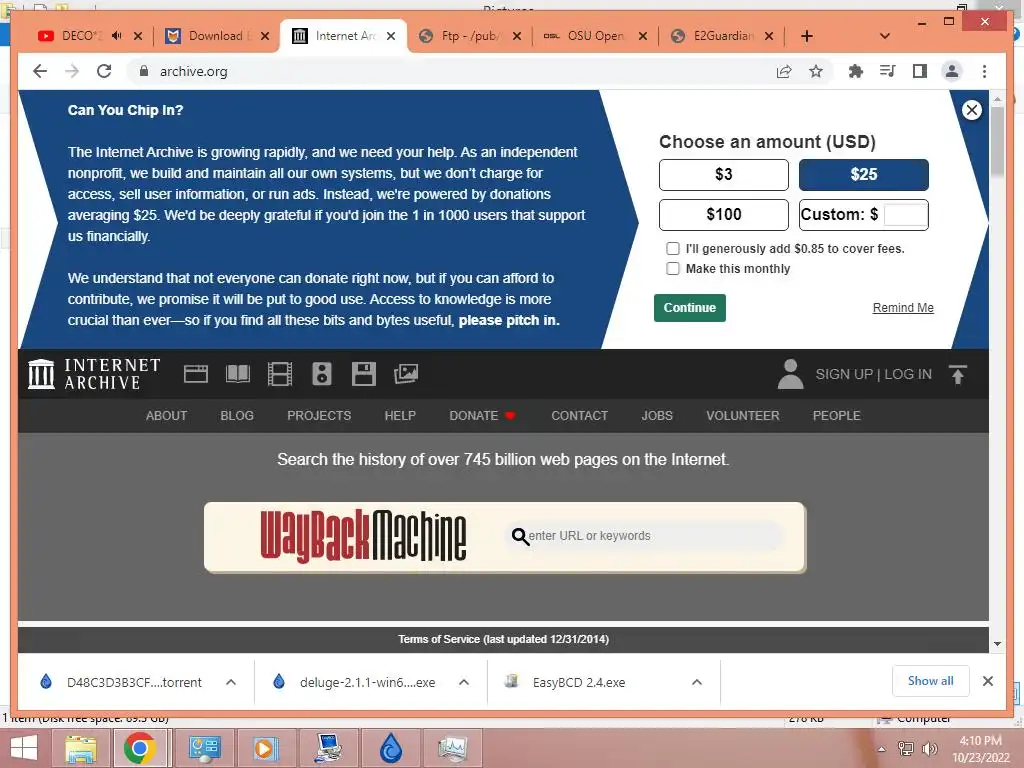Image resolution: width=1024 pixels, height=768 pixels.
Task: Click the Internet Archive logo
Action: coord(94,374)
